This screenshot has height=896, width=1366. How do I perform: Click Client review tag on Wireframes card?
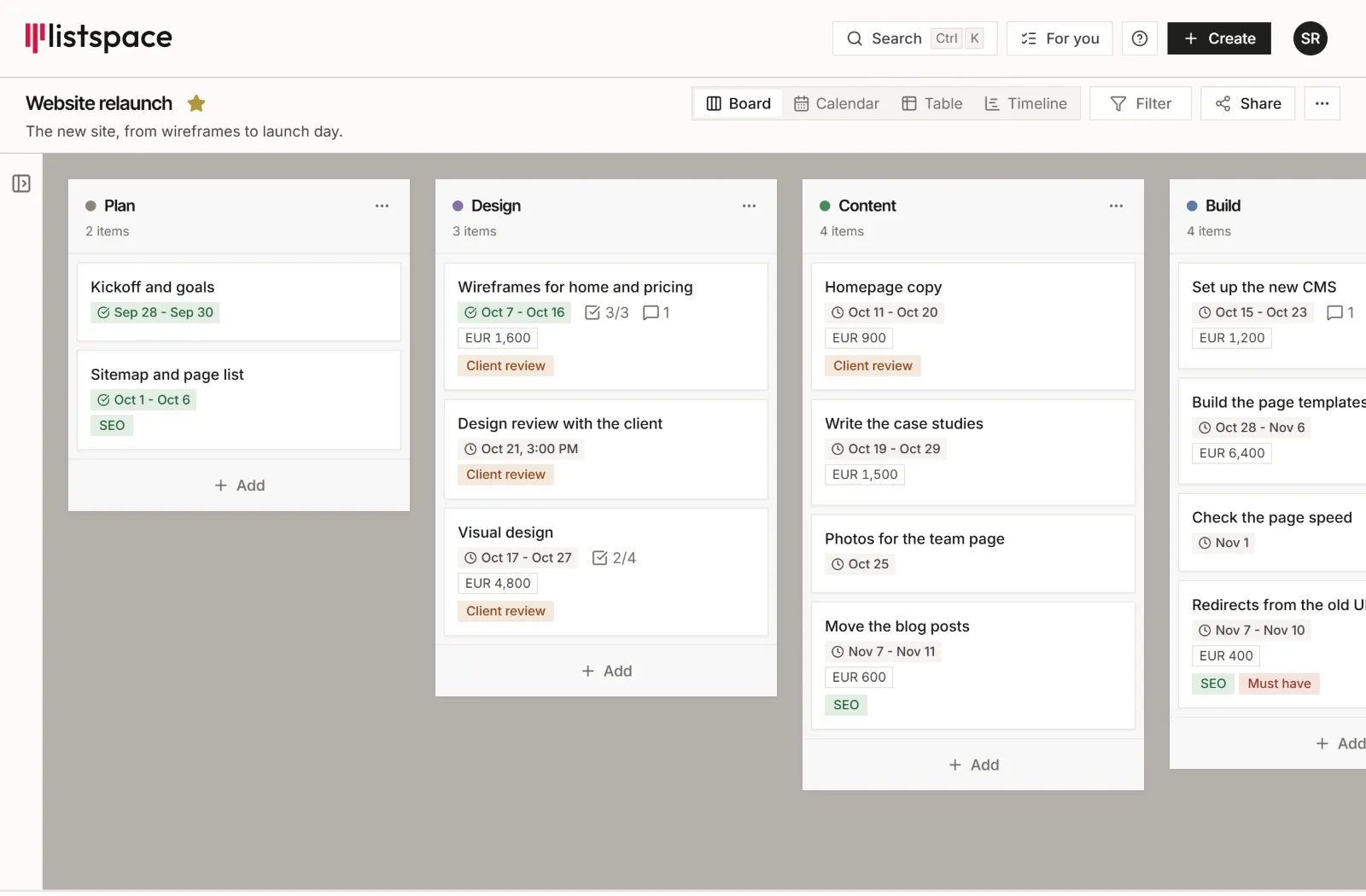coord(505,365)
